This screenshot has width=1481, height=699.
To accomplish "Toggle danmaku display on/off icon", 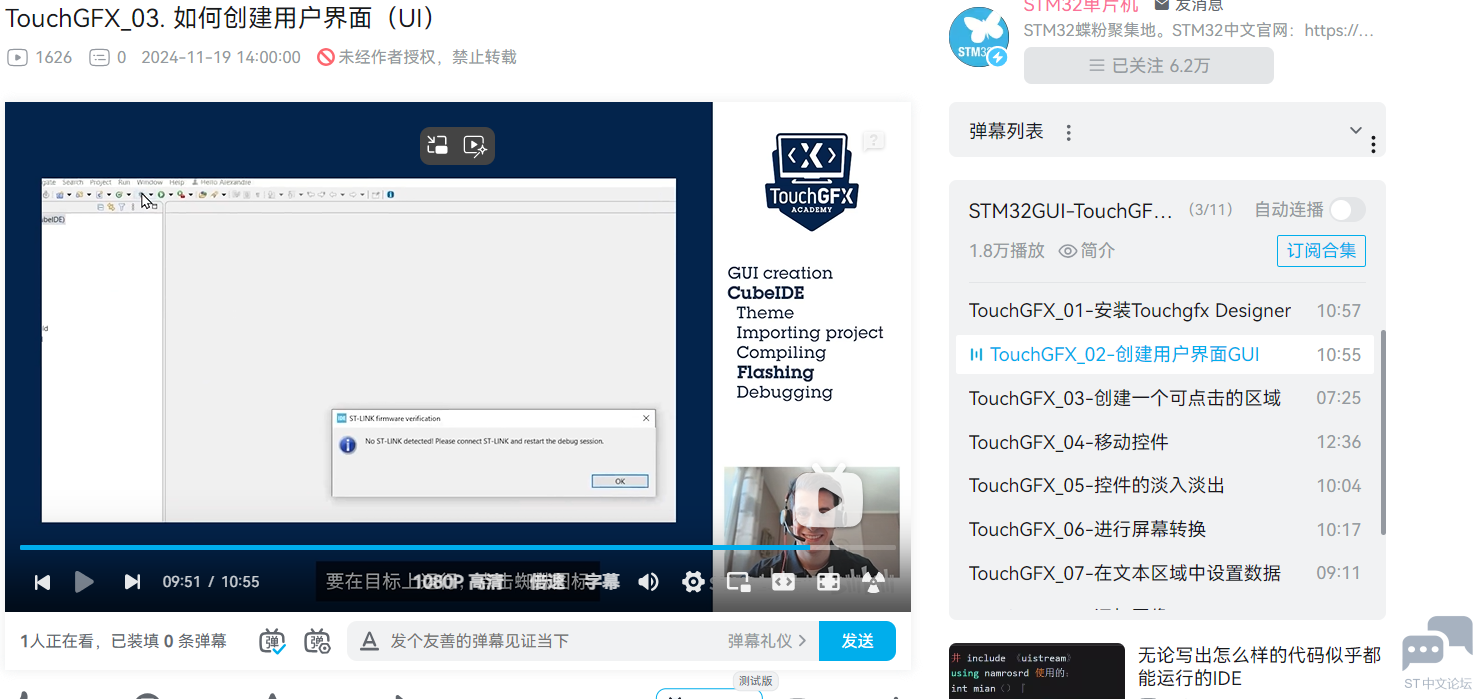I will pyautogui.click(x=273, y=642).
